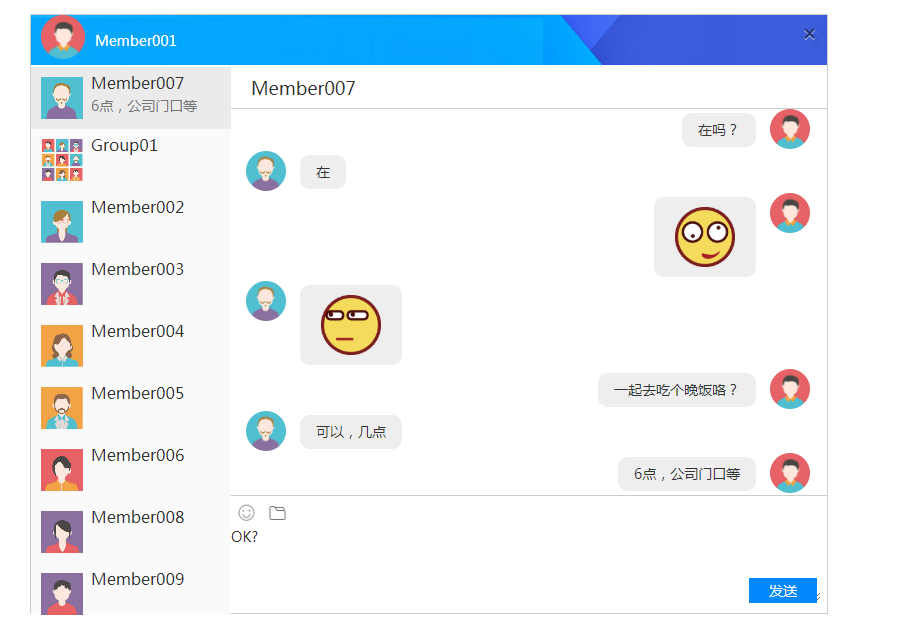Click your own avatar next to '在吗？' message

click(790, 129)
